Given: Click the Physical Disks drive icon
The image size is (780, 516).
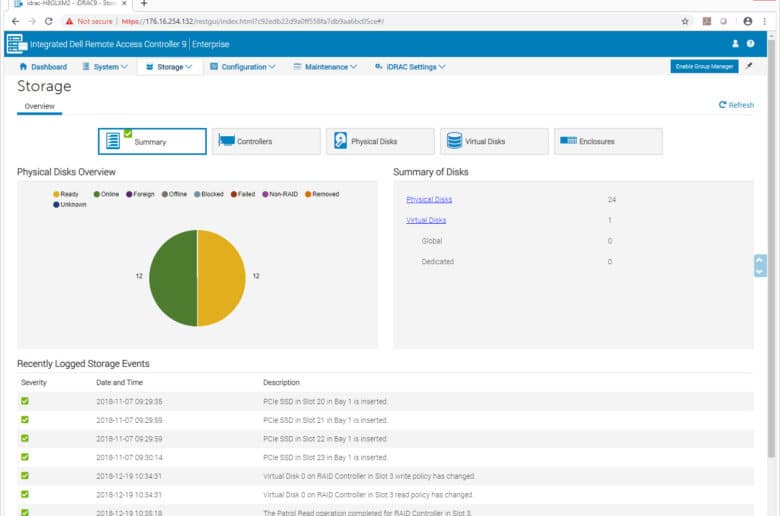Looking at the screenshot, I should pyautogui.click(x=340, y=140).
